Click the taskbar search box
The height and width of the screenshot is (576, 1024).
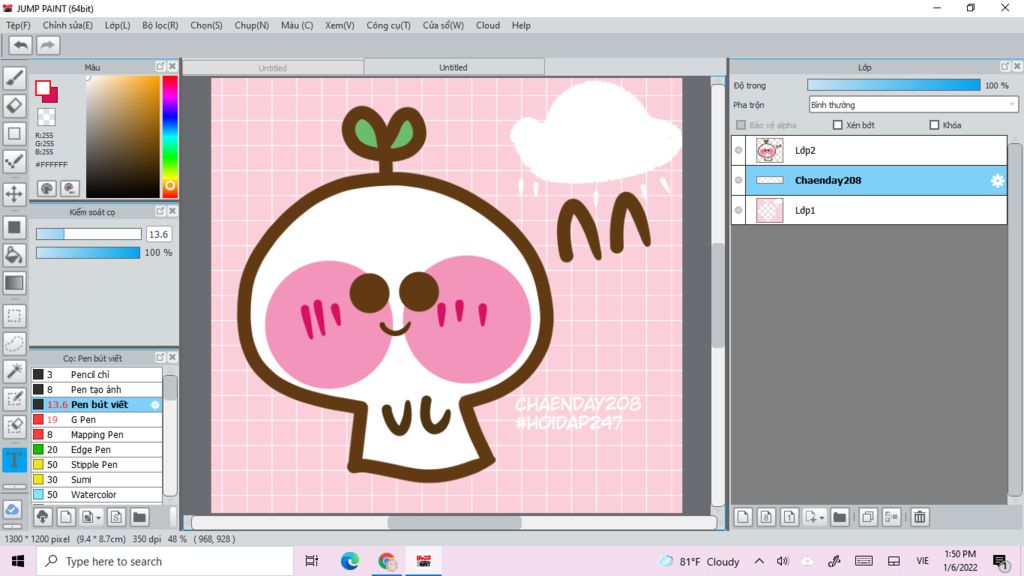pos(165,561)
